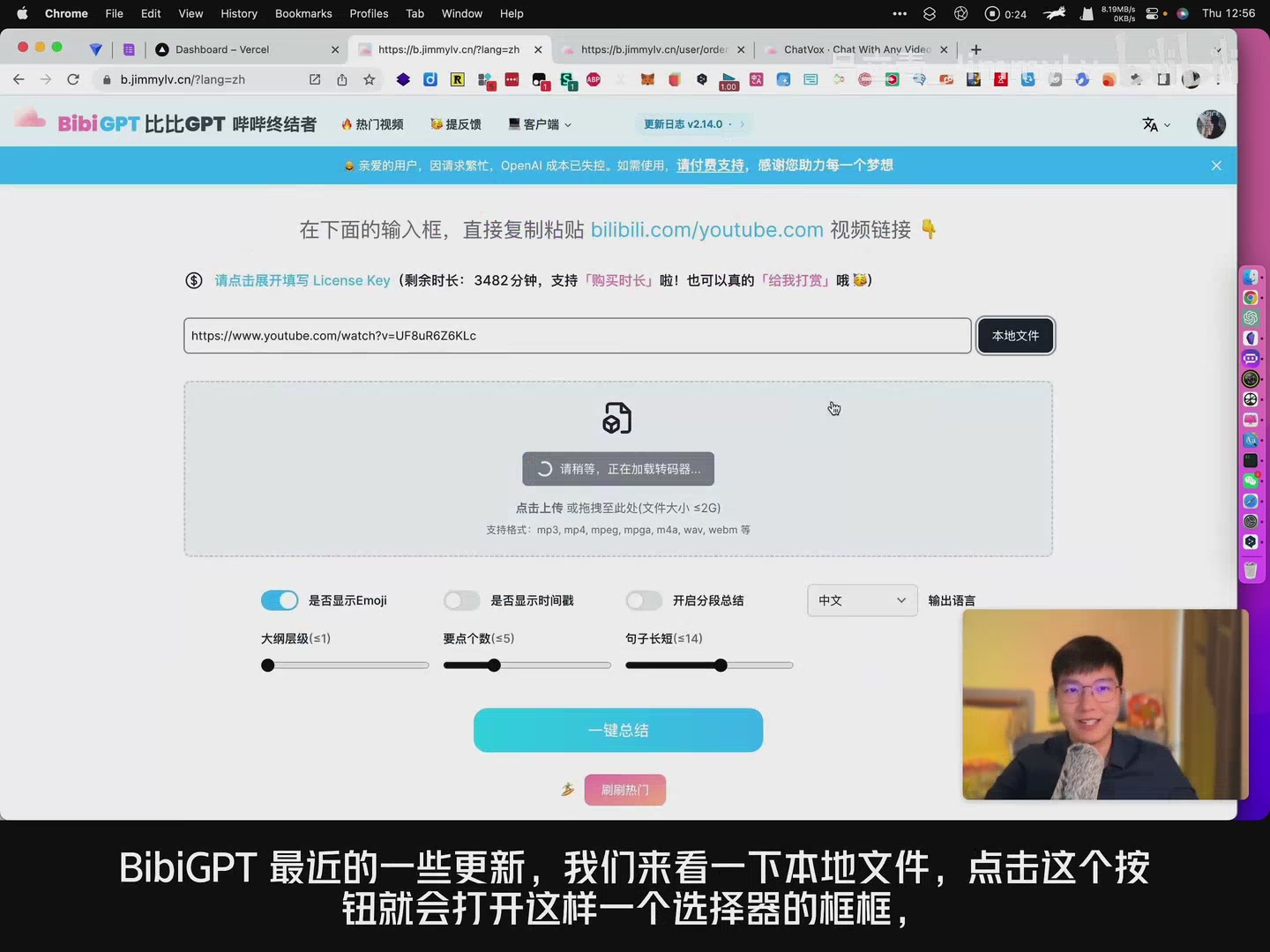Open the user avatar in the top right

point(1210,124)
